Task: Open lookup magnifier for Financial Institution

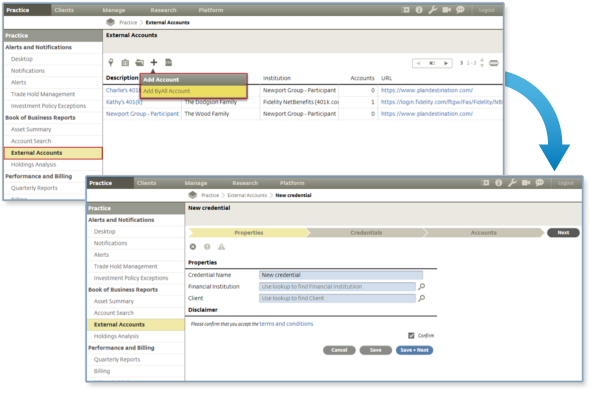Action: (421, 287)
